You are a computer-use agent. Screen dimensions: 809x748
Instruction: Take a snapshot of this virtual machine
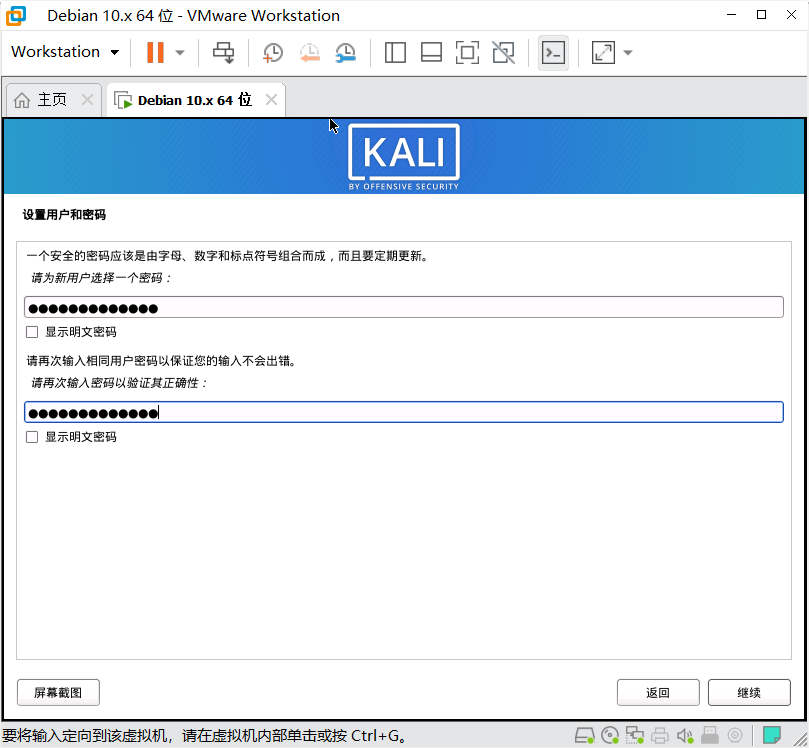pos(272,53)
